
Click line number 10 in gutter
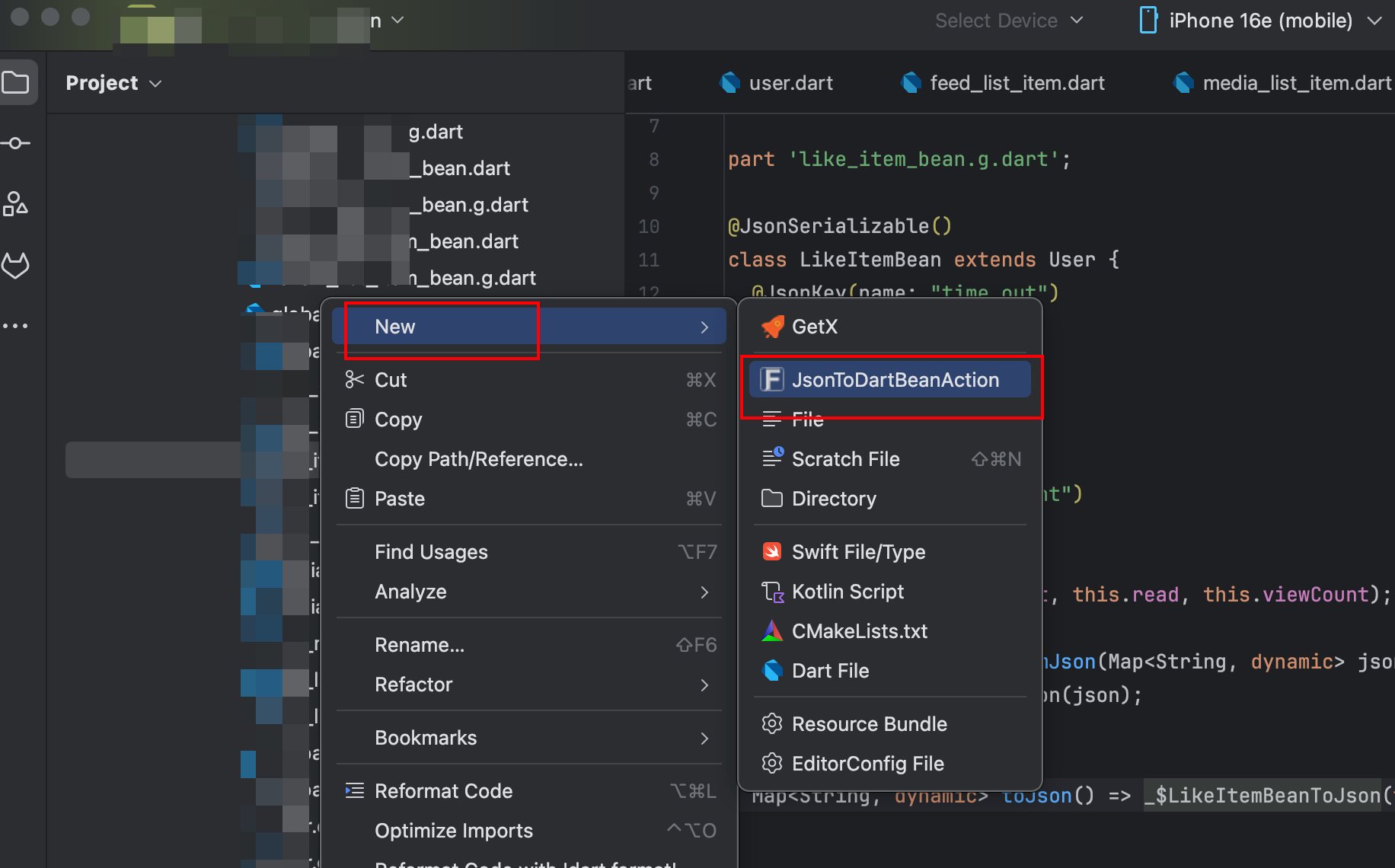click(x=649, y=226)
